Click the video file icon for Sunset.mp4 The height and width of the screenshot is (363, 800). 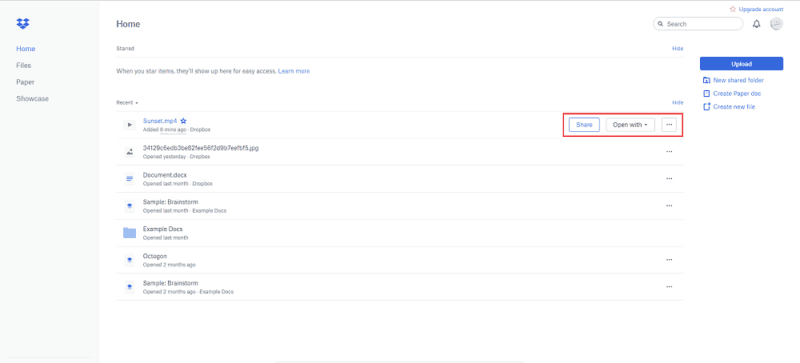pos(130,125)
